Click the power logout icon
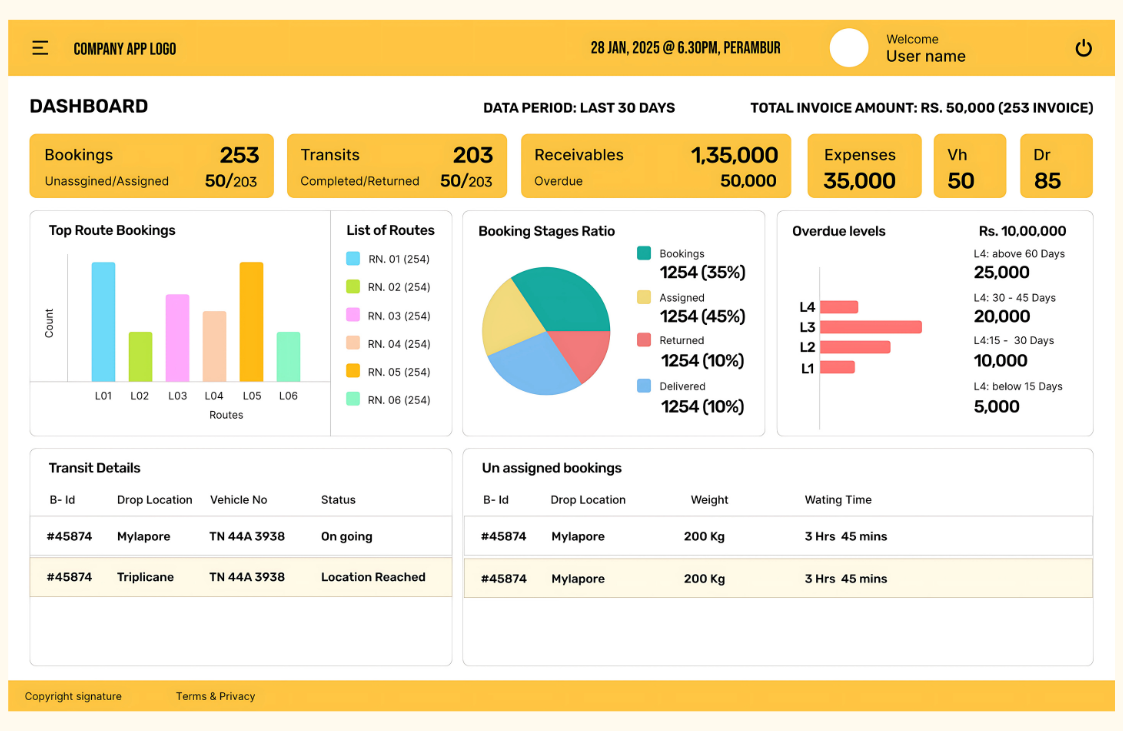1123x731 pixels. pyautogui.click(x=1084, y=48)
